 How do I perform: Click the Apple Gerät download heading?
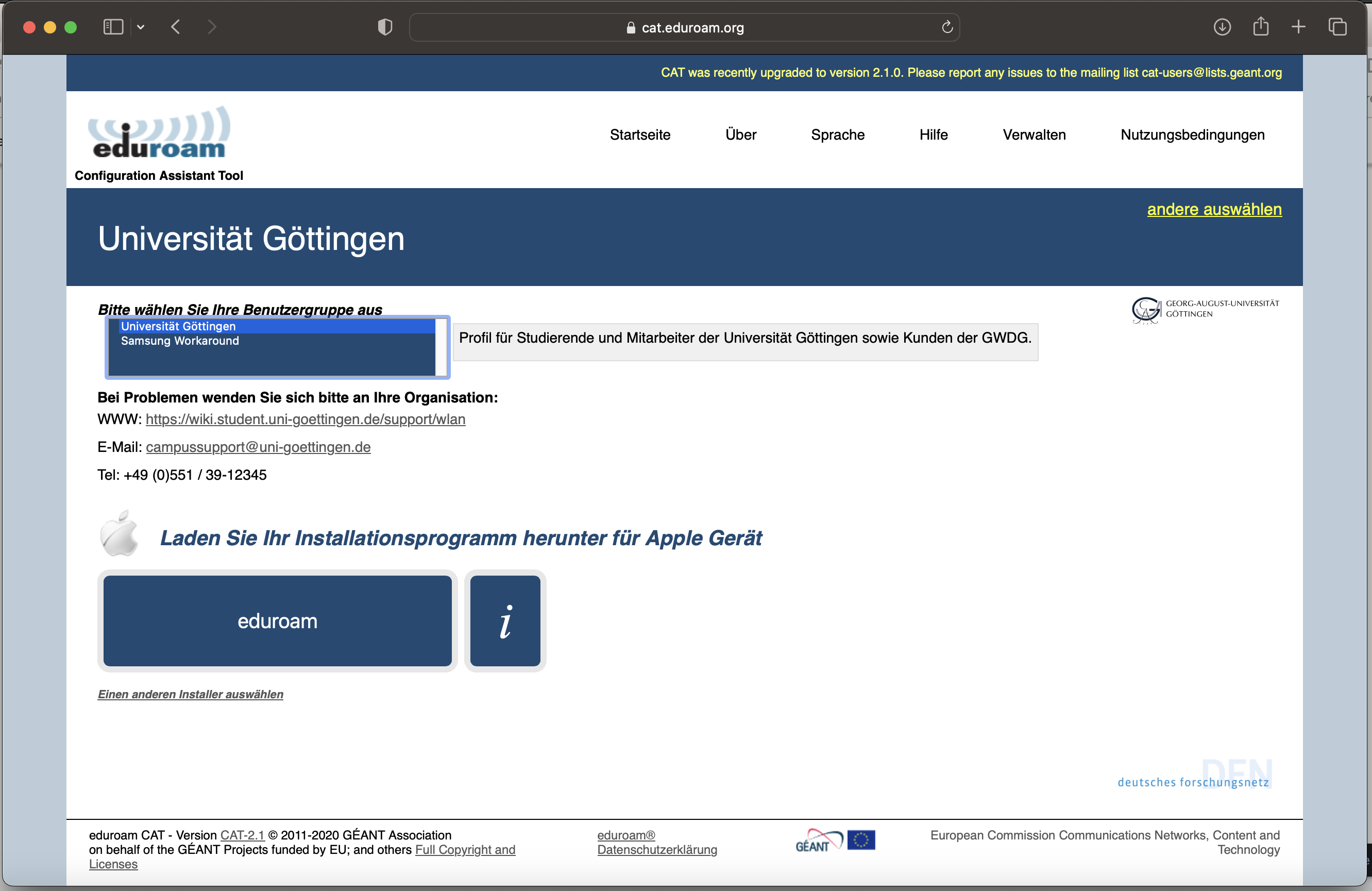(x=461, y=538)
